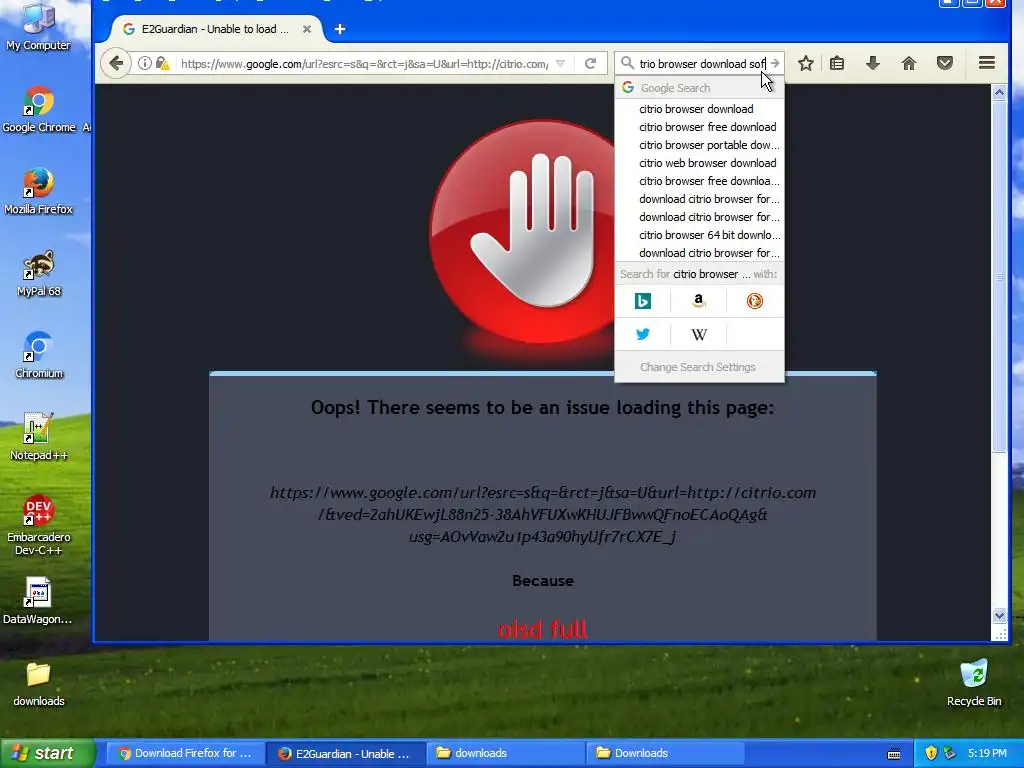Open the Pocket icon
The width and height of the screenshot is (1024, 768).
(944, 63)
